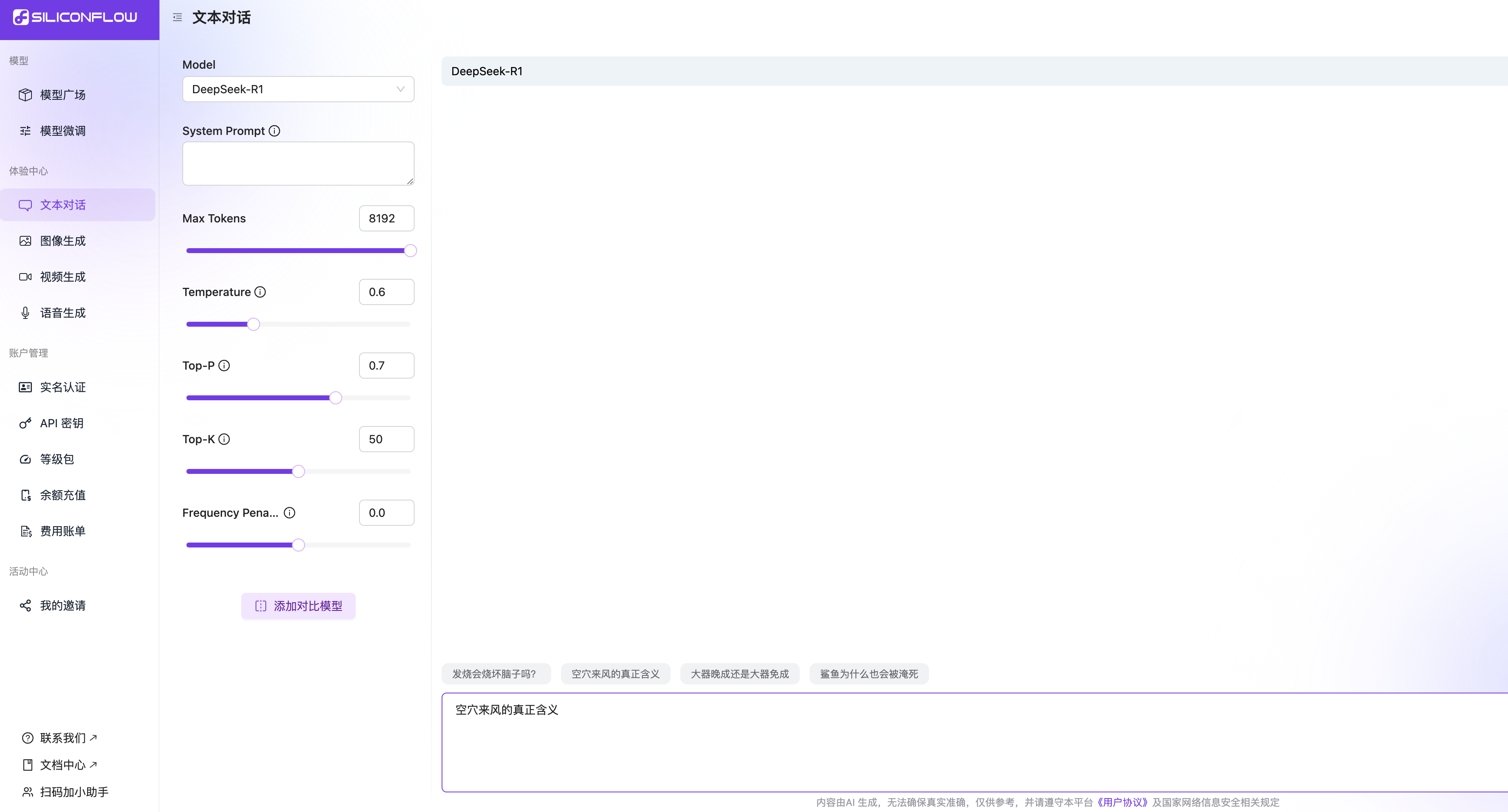Viewport: 1508px width, 812px height.
Task: Click Frequency Penalty info icon
Action: point(289,513)
